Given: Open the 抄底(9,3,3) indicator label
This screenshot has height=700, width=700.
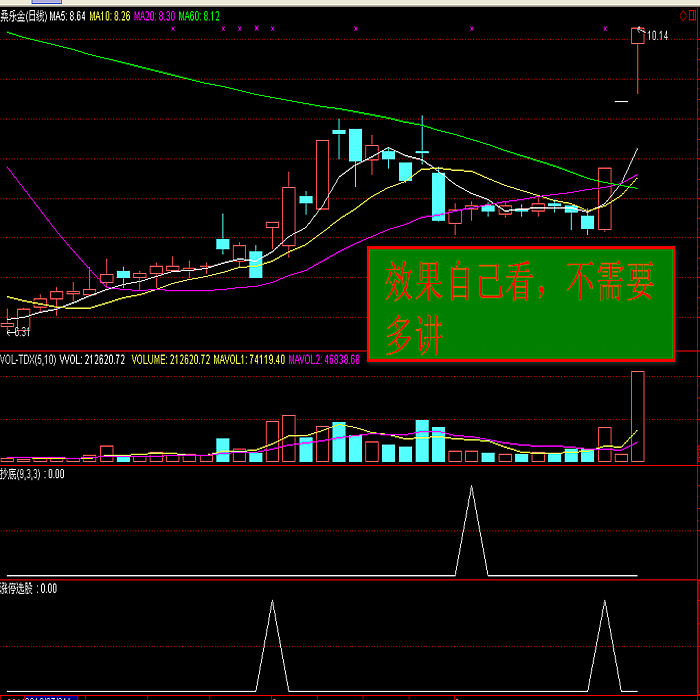Looking at the screenshot, I should pyautogui.click(x=32, y=474).
